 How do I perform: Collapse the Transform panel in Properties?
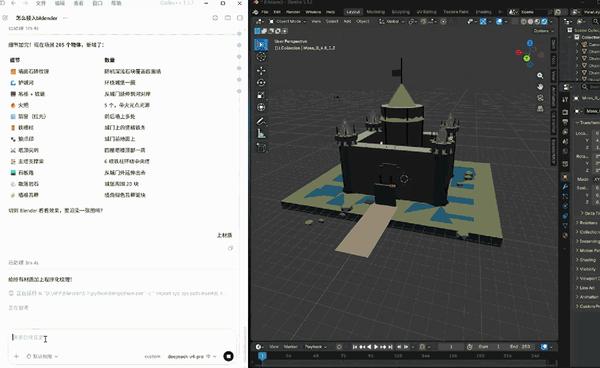(589, 122)
